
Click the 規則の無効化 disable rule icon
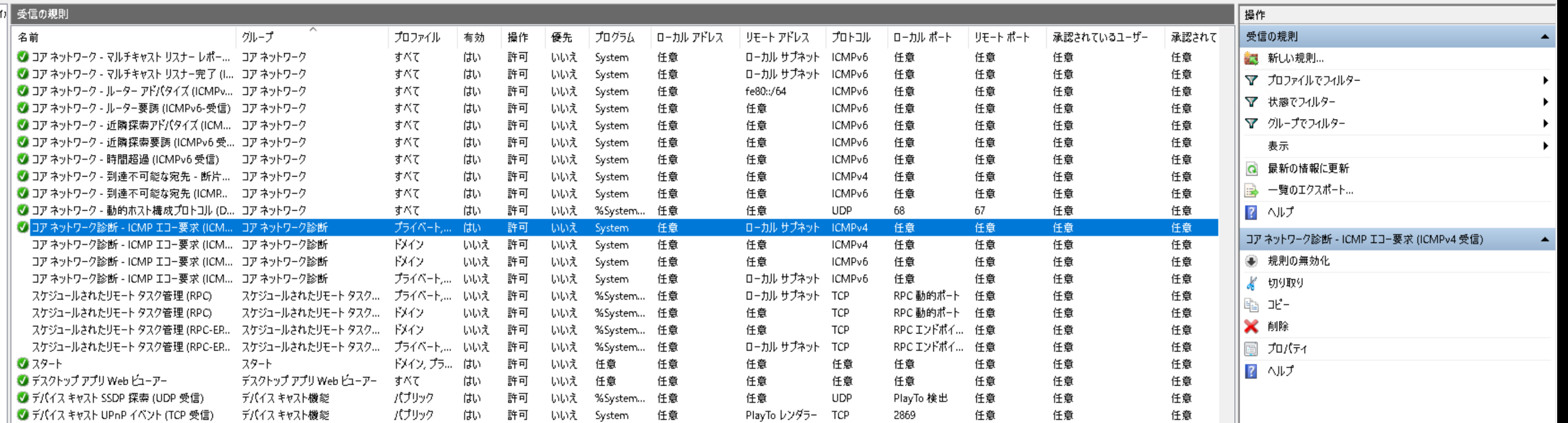click(x=1251, y=262)
